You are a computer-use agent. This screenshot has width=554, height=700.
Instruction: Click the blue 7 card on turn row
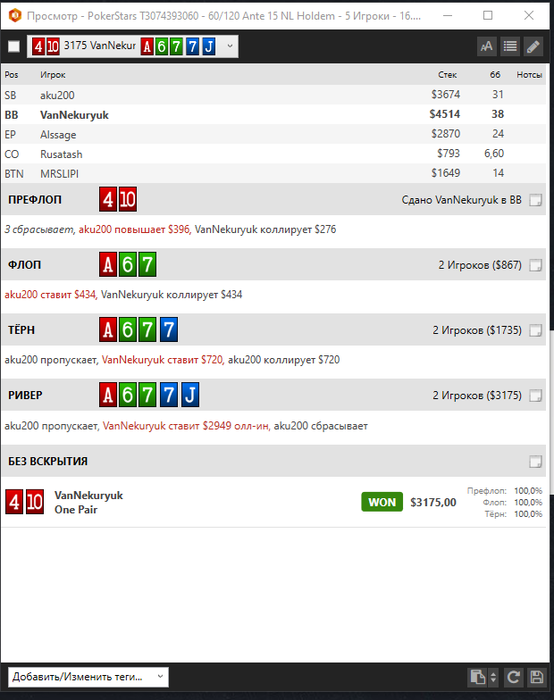click(169, 329)
